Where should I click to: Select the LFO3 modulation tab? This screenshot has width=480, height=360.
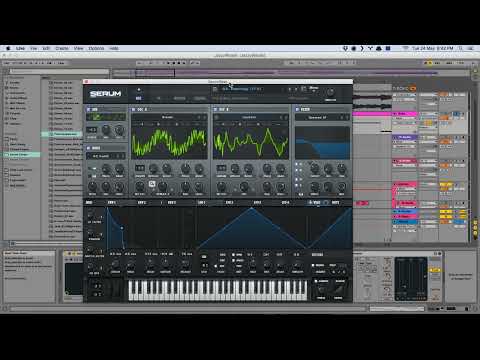pyautogui.click(x=257, y=202)
